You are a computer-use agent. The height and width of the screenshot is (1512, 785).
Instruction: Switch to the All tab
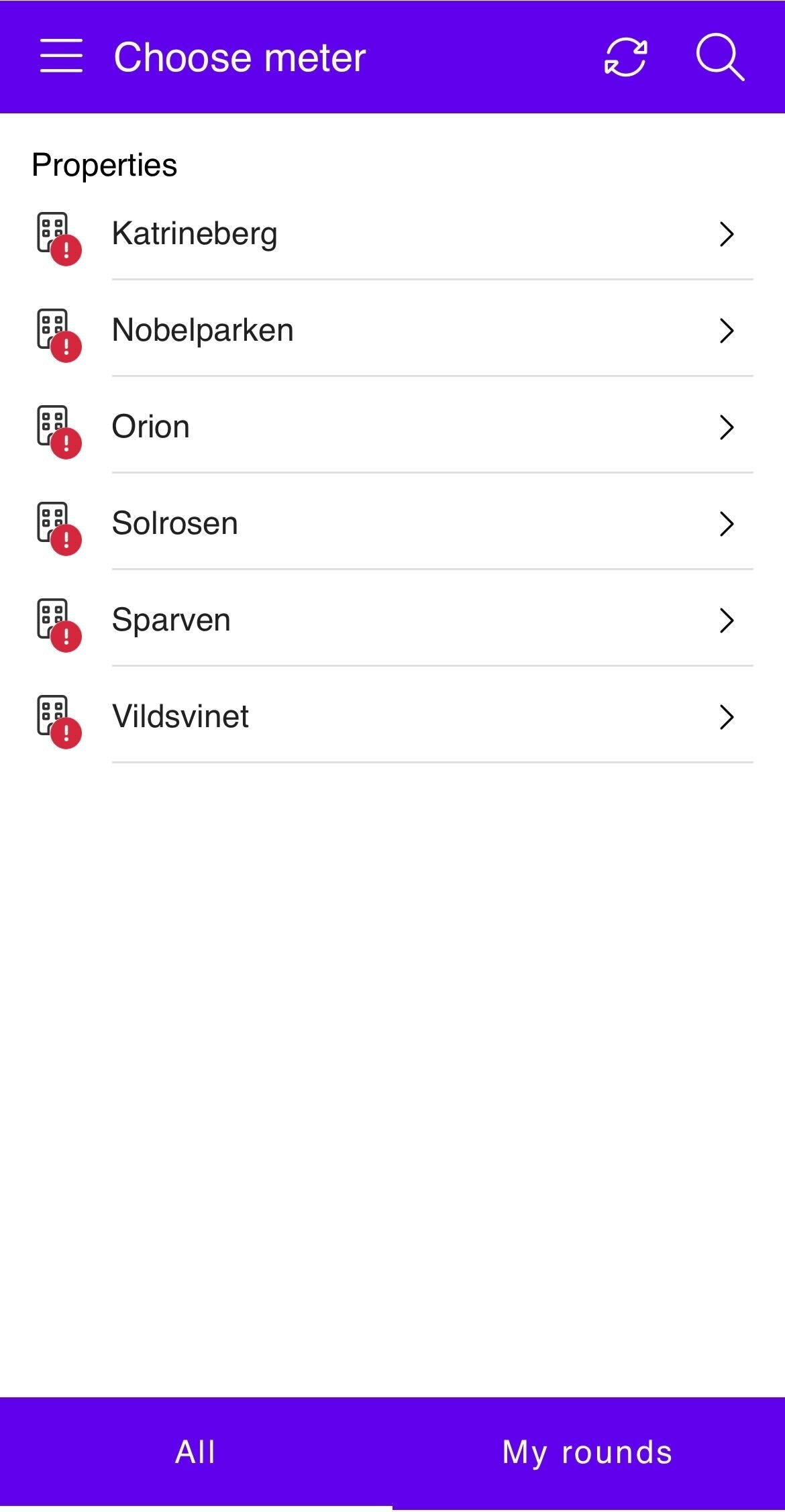coord(195,1452)
